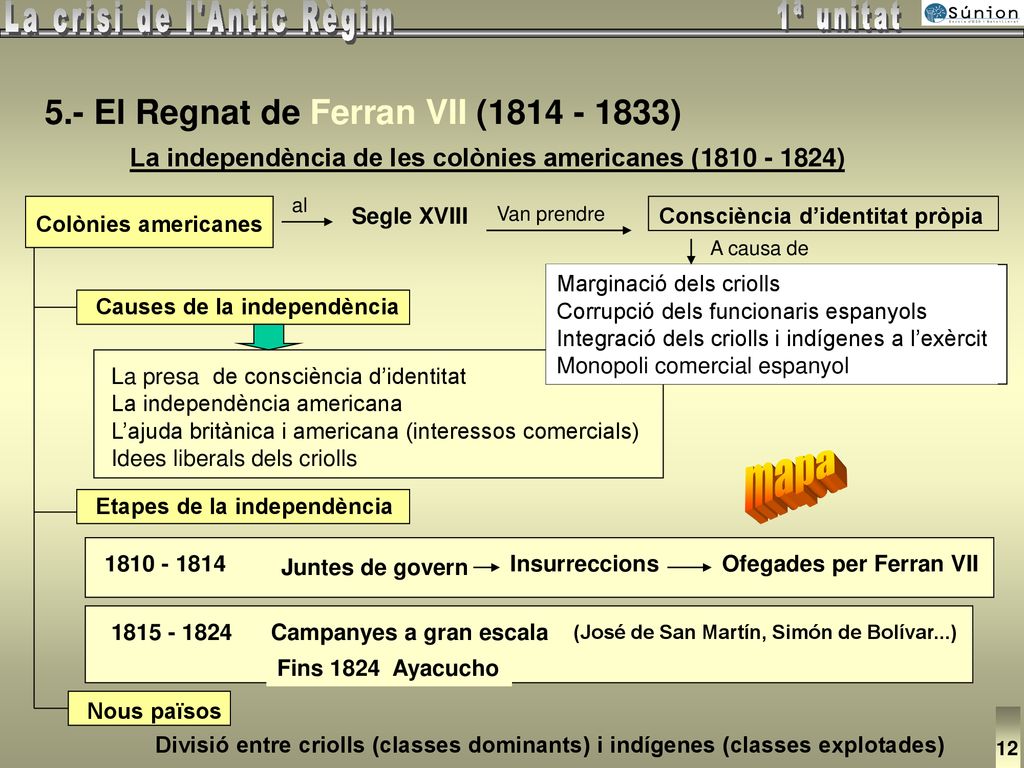Click the underlined subtitle about colònies americanes
The width and height of the screenshot is (1024, 768).
487,158
